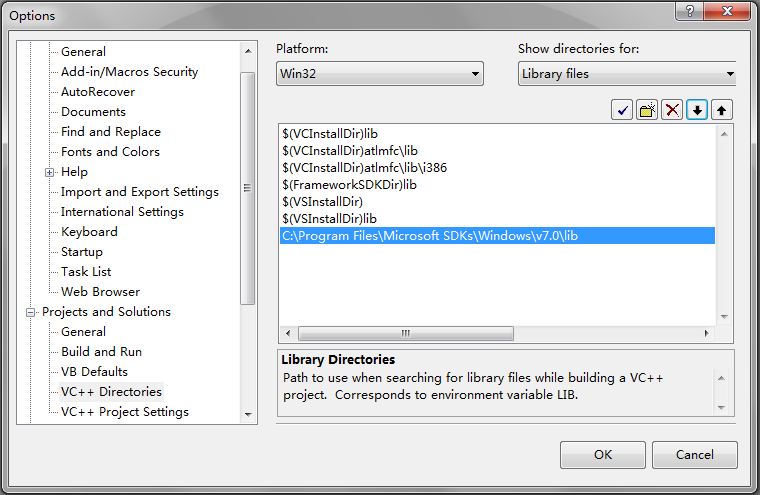Click the directory list horizontal scrollbar thumb

click(x=405, y=333)
